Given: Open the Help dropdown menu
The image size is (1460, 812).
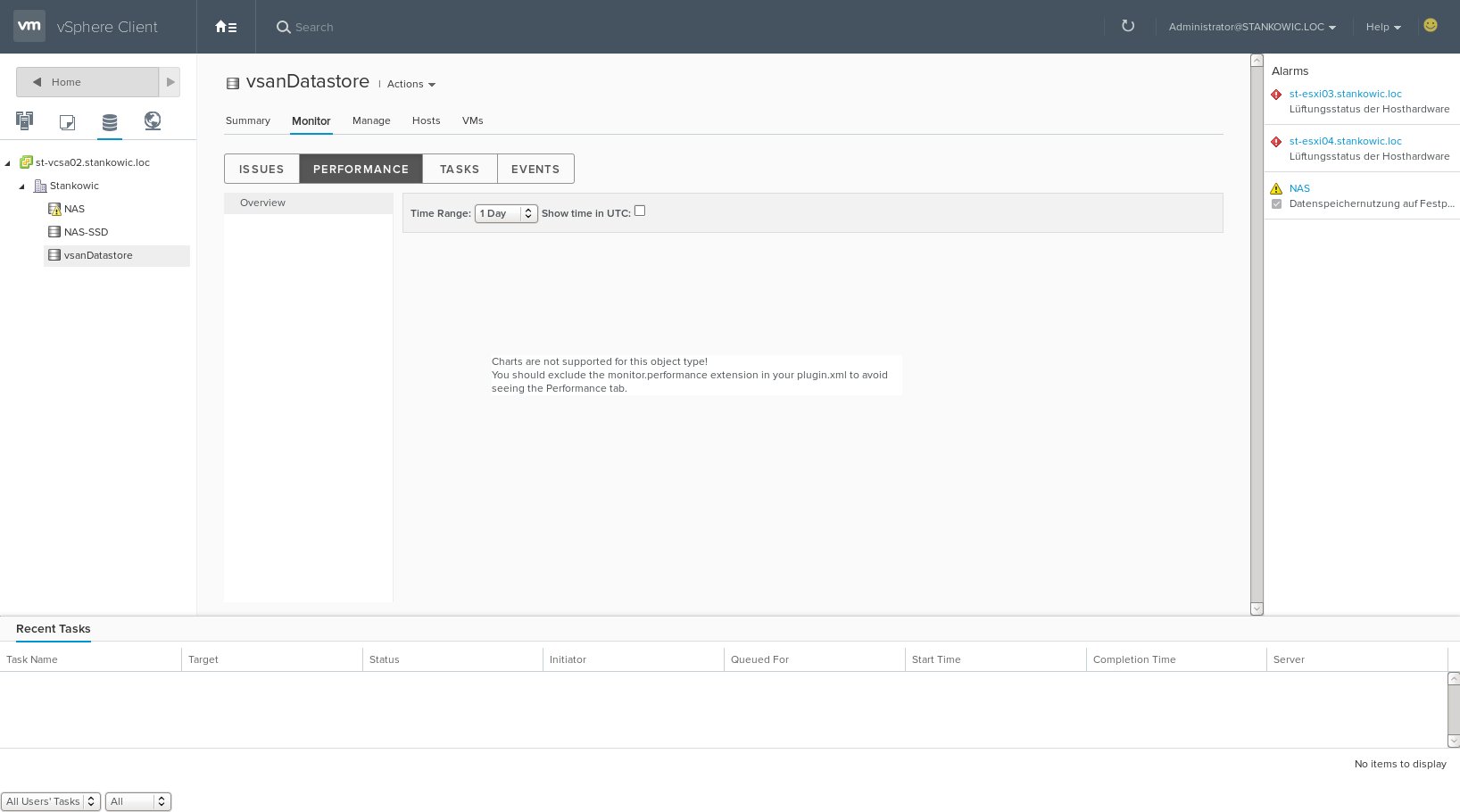Looking at the screenshot, I should [1383, 27].
